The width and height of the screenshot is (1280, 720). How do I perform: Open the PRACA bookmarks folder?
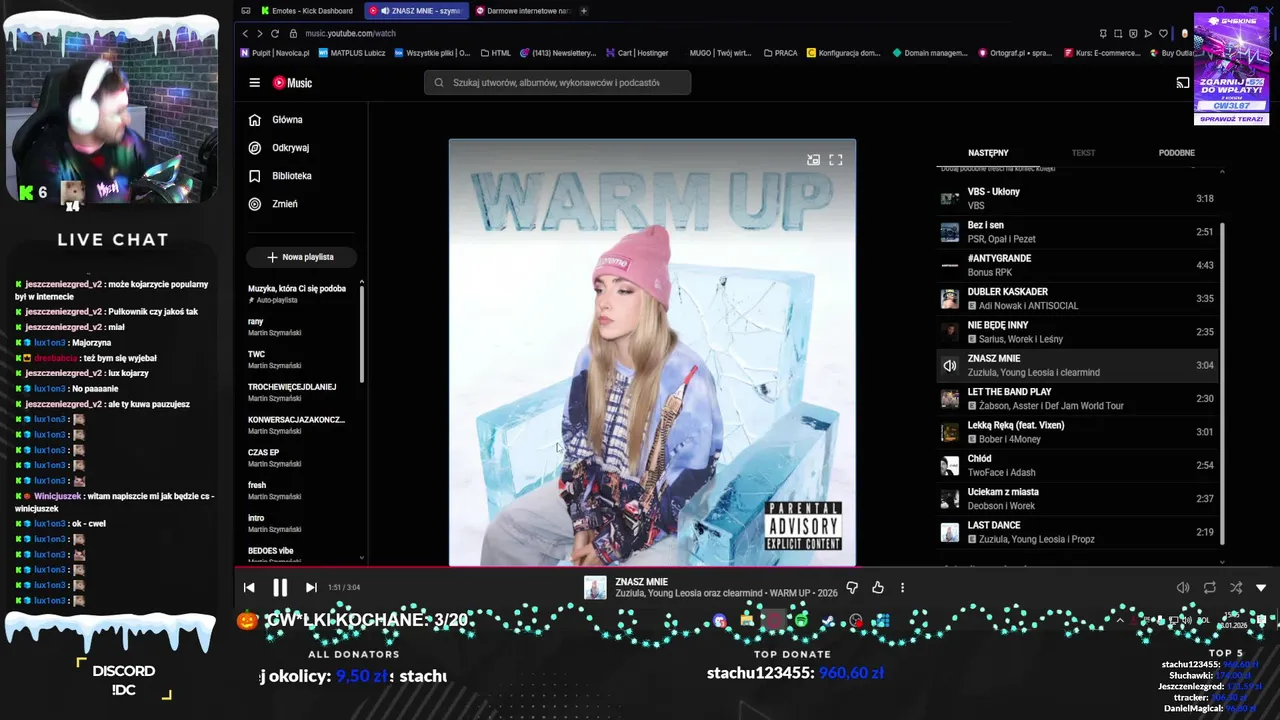click(x=780, y=53)
